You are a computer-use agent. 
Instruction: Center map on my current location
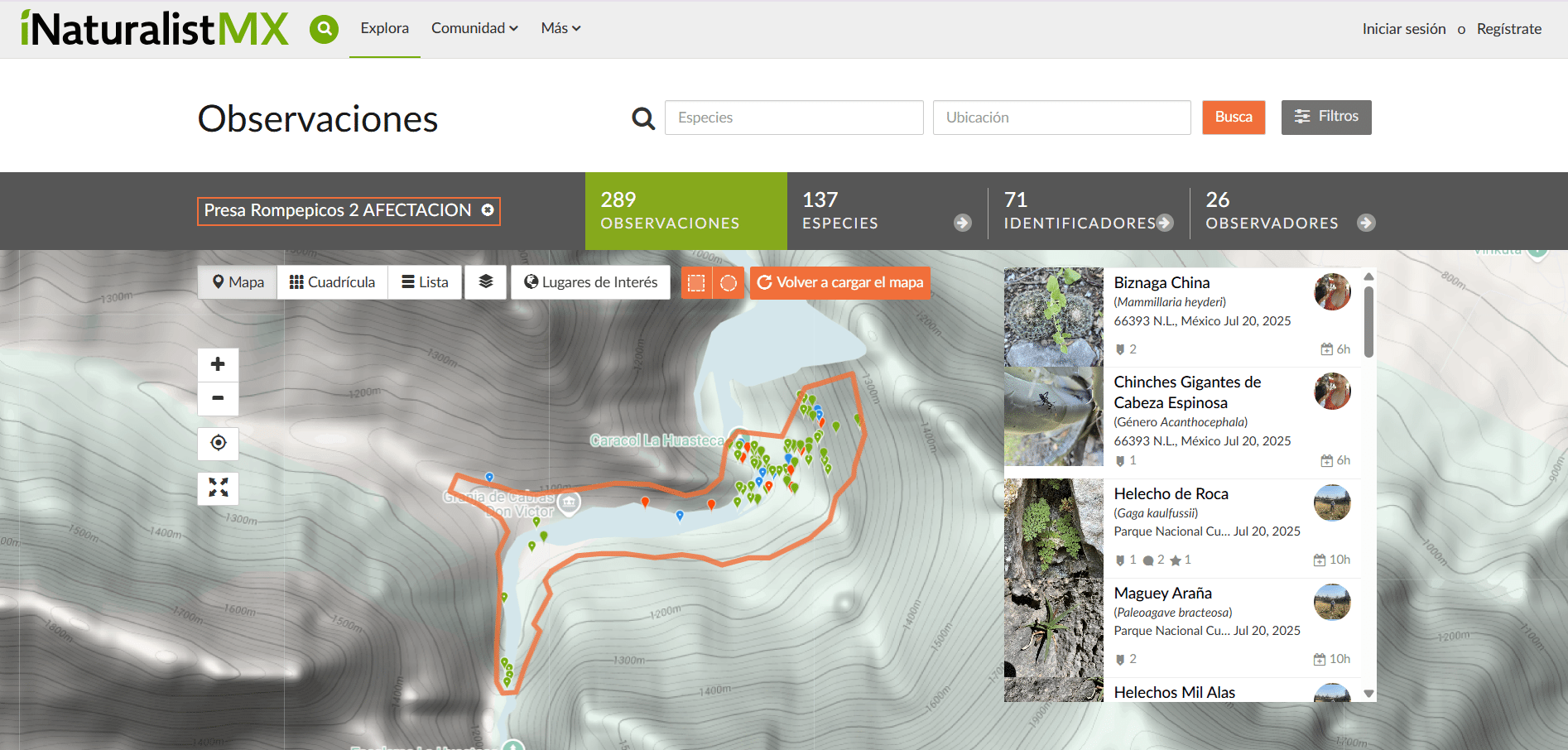218,443
